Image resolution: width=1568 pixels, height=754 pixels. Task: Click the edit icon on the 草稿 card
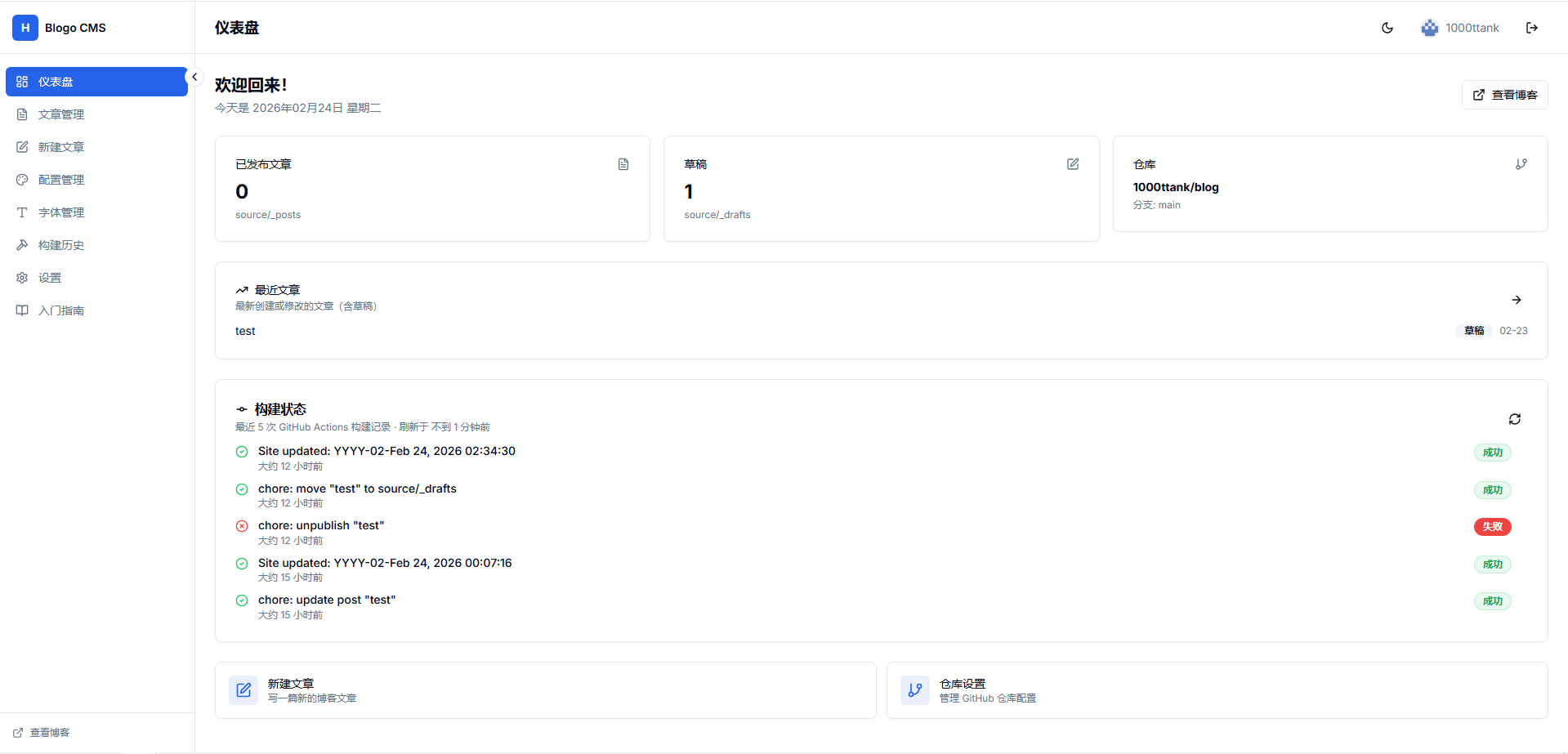[1073, 164]
